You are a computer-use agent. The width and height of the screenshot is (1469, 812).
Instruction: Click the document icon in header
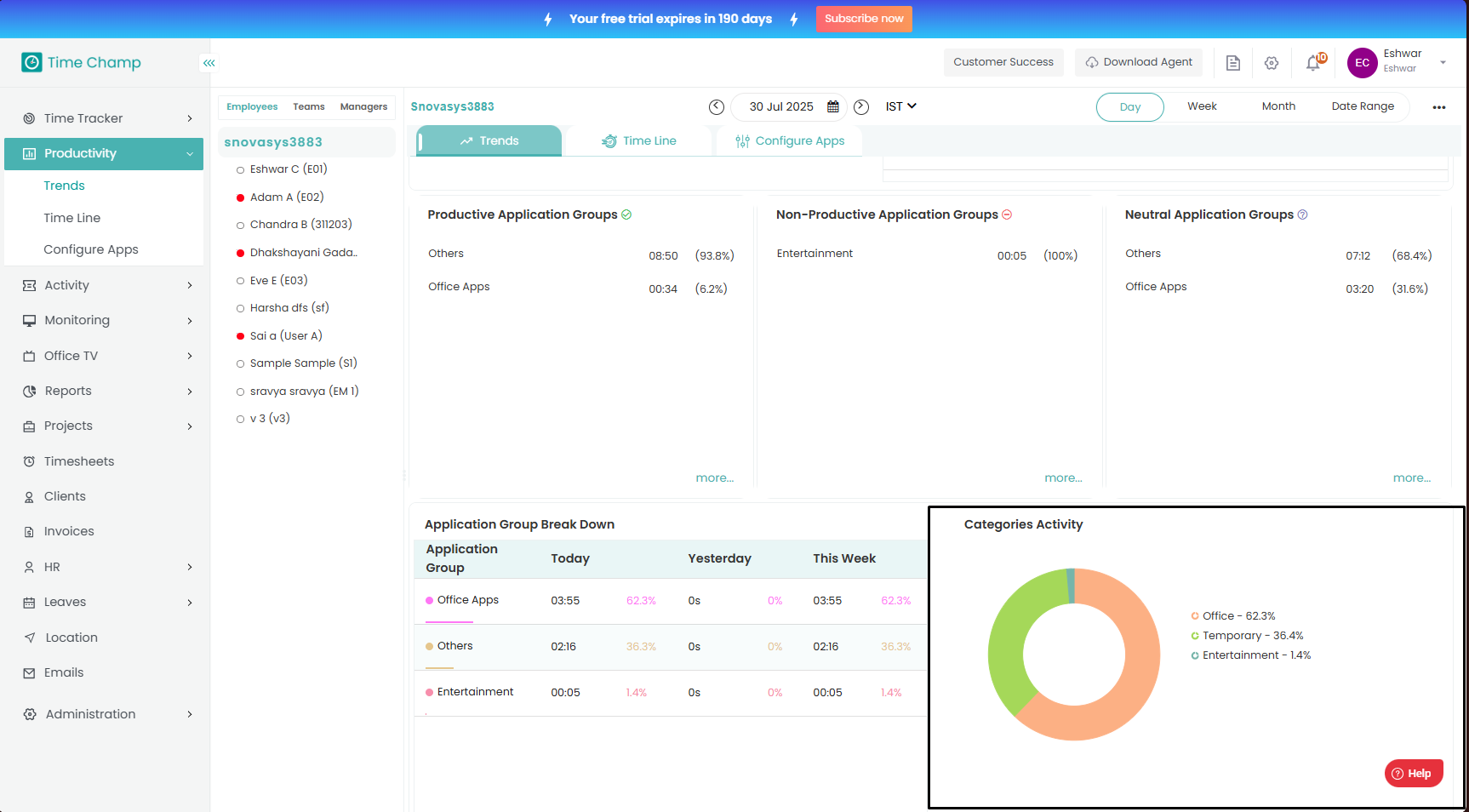click(1232, 63)
